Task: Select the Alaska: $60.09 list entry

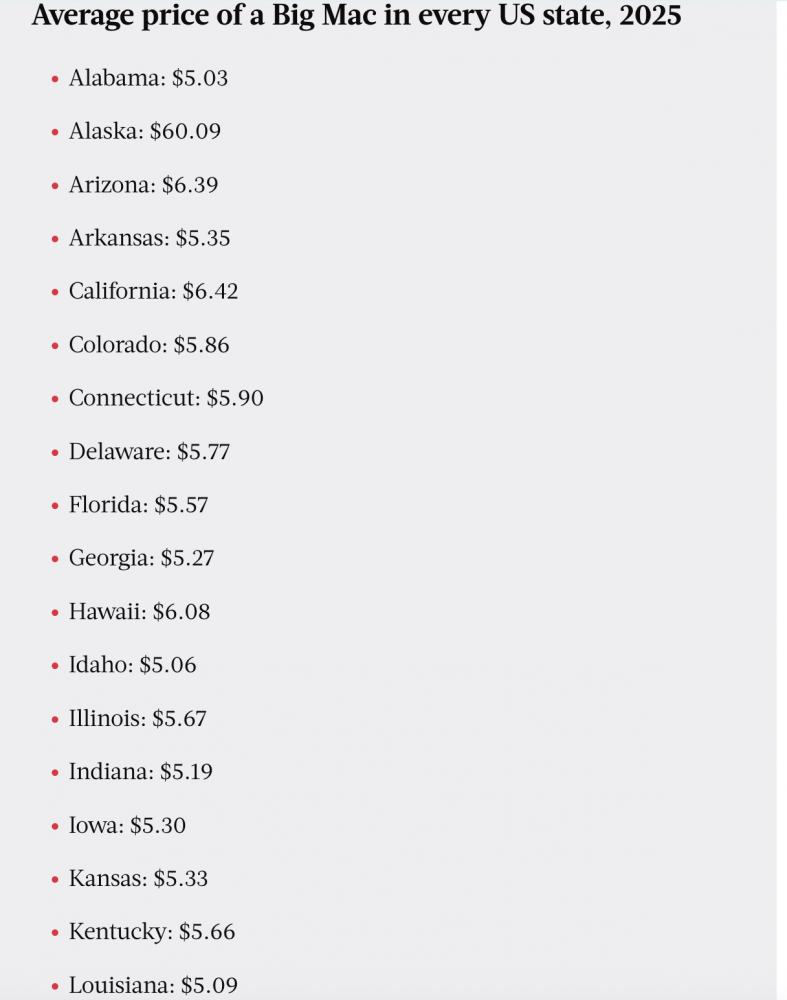Action: coord(144,131)
